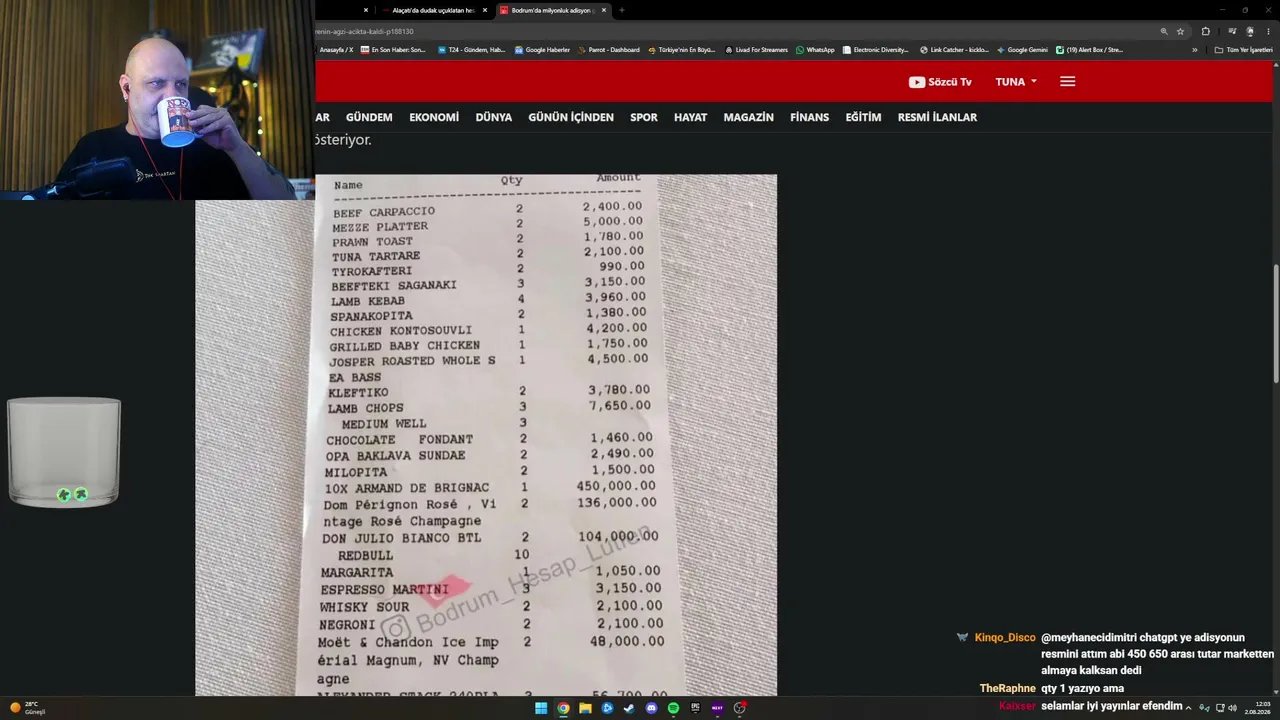Screen dimensions: 1280x720
Task: Click the Kinqo_Disco username in chat
Action: click(x=1005, y=638)
